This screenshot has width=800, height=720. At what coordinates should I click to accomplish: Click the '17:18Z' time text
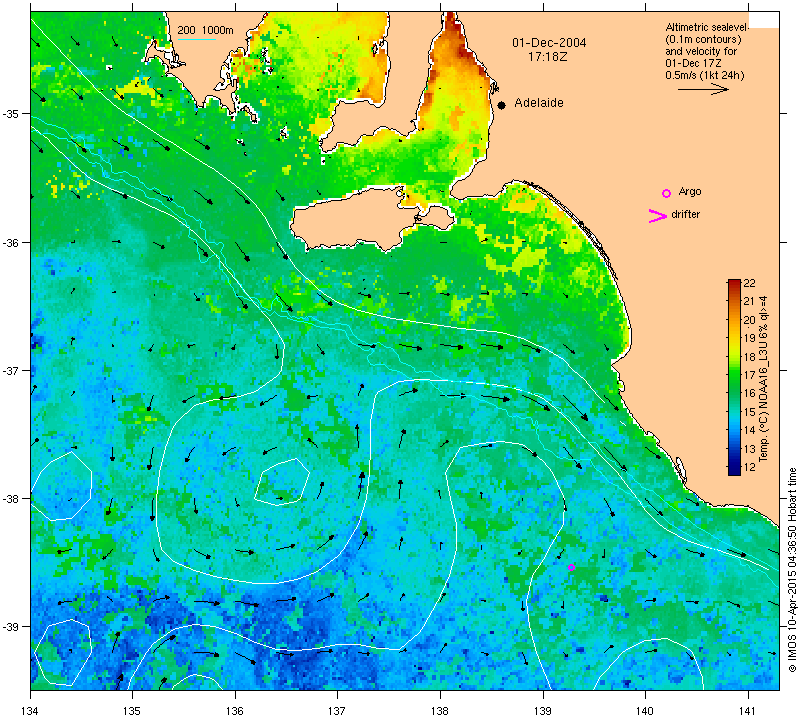coord(547,57)
